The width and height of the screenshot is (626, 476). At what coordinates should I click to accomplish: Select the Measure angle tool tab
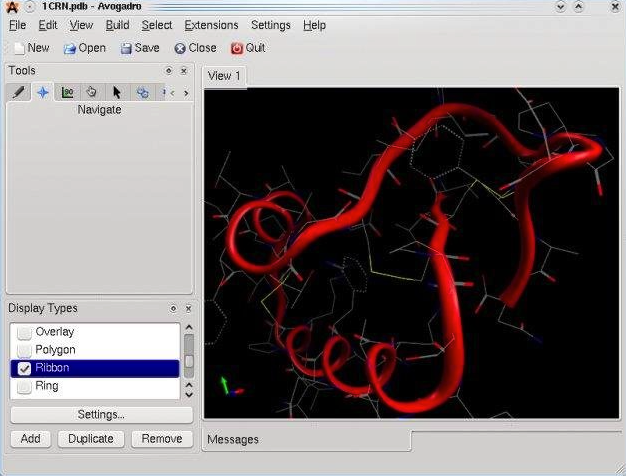point(67,92)
